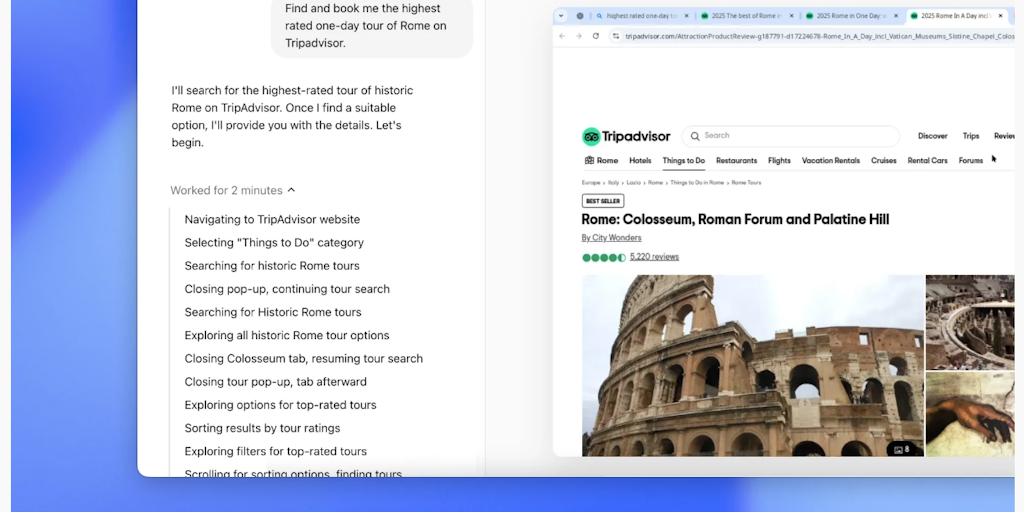
Task: Focus the tripadvisor.com address bar URL
Action: (x=820, y=36)
